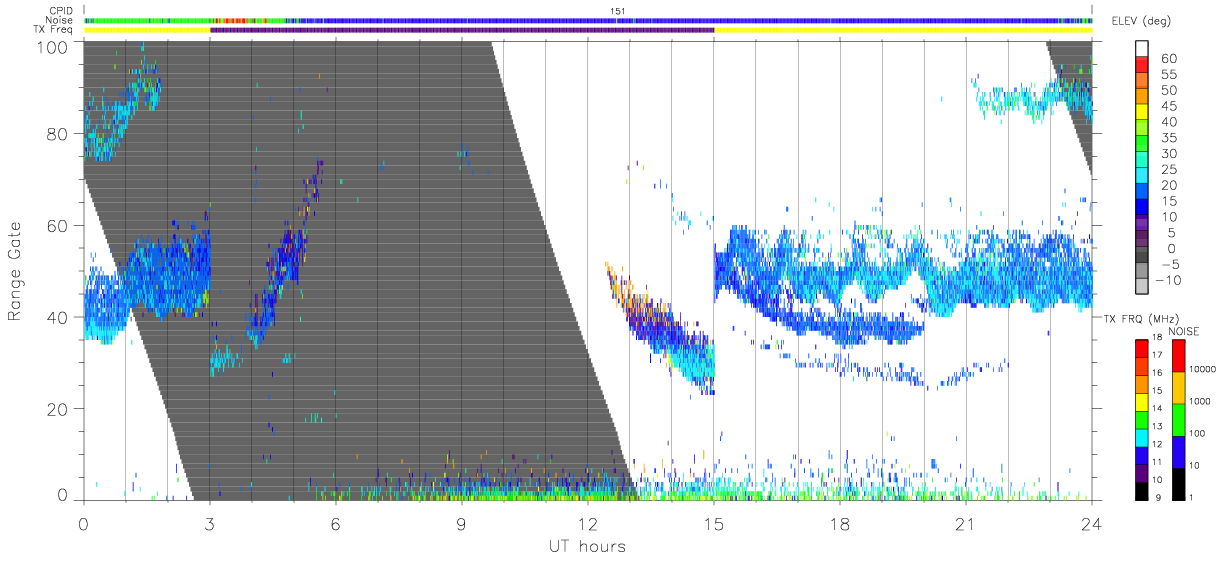Click the "21" tick on the UT hours axis
The image size is (1228, 567).
965,525
